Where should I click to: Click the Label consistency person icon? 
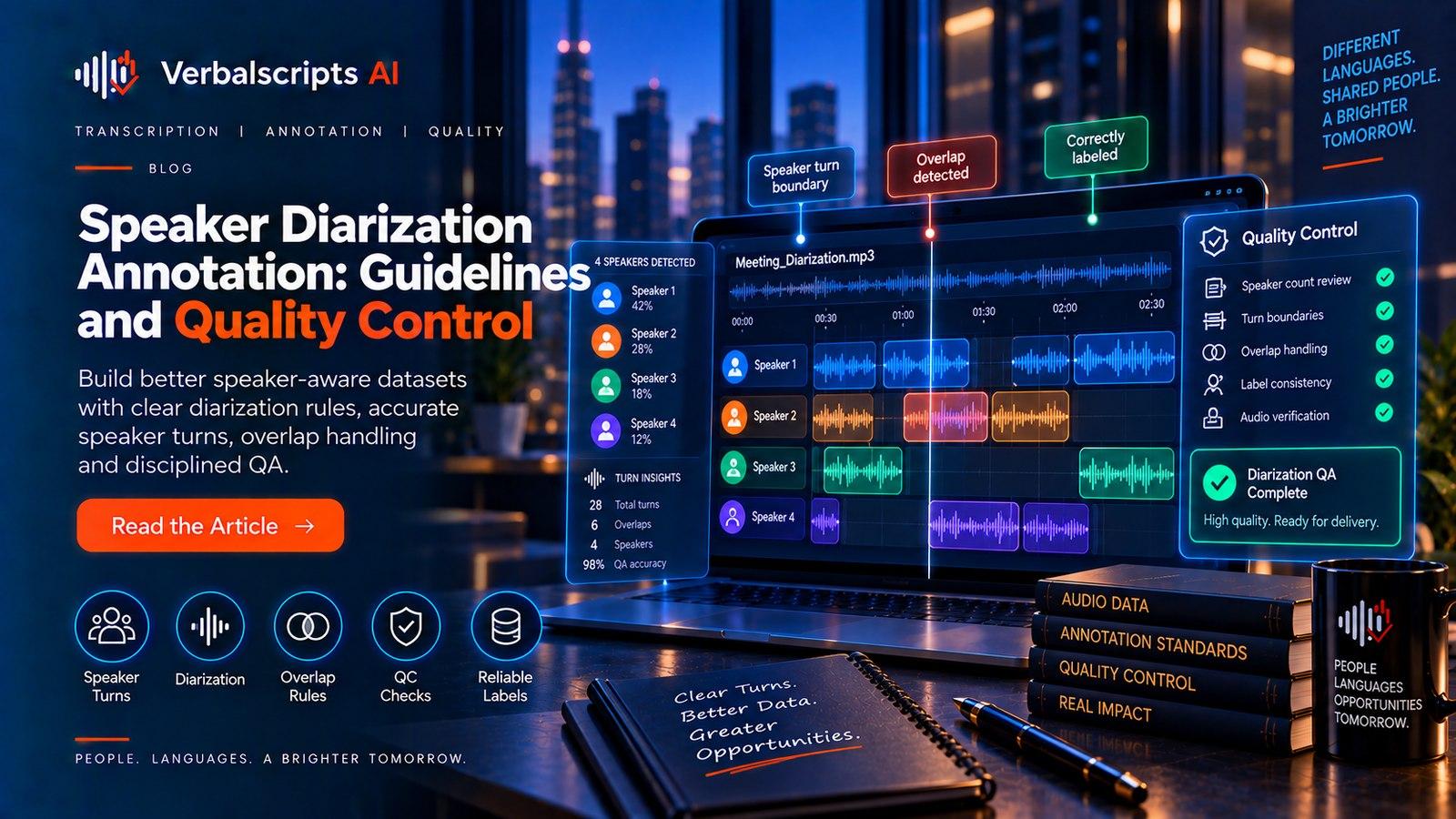pos(1213,385)
